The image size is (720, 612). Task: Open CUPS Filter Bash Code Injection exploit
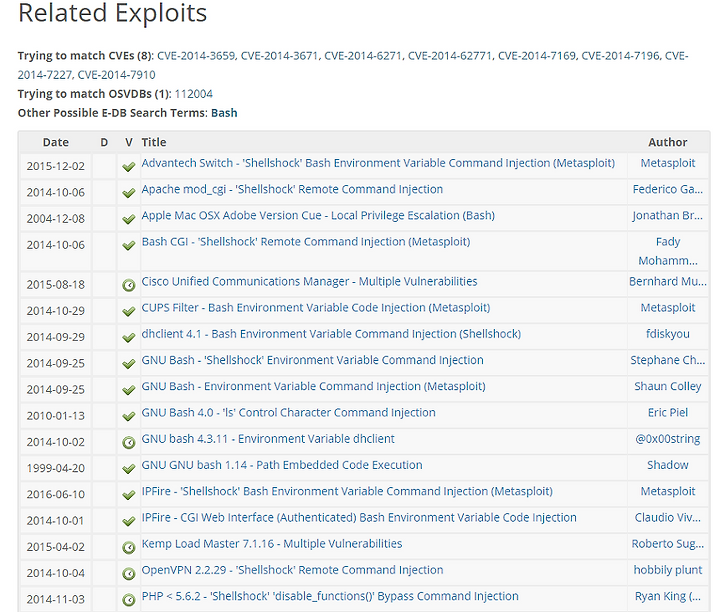click(315, 308)
